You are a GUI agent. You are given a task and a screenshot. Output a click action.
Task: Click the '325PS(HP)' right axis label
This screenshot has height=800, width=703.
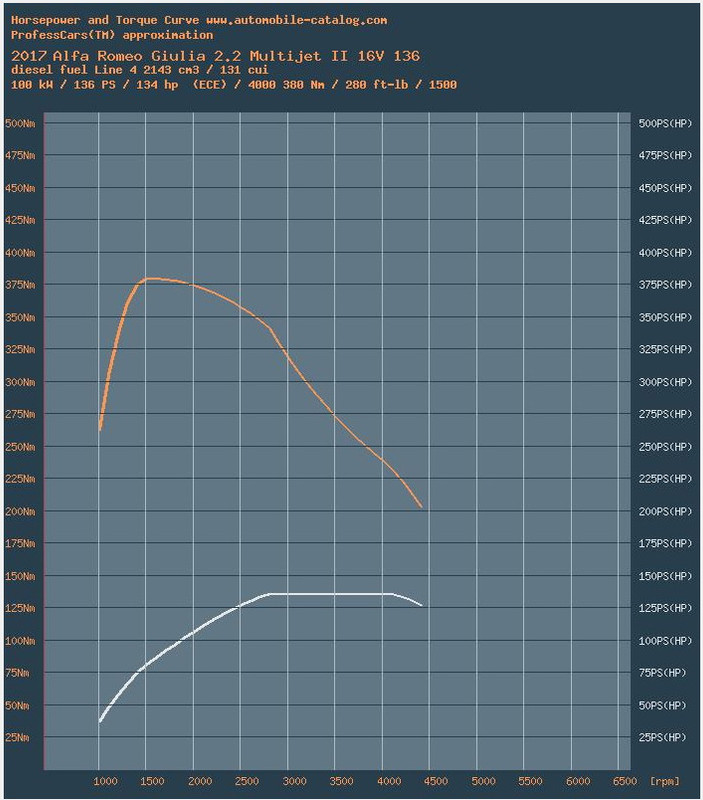click(665, 350)
